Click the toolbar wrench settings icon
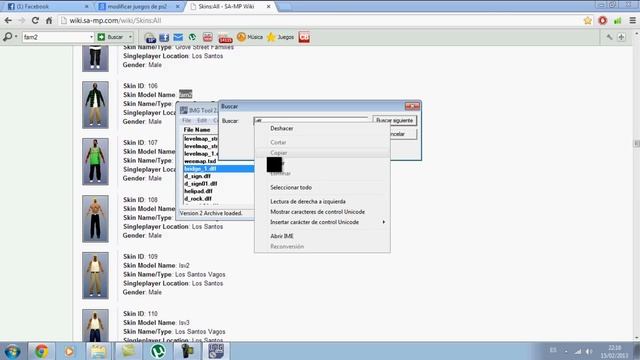640x360 pixels. coord(609,37)
